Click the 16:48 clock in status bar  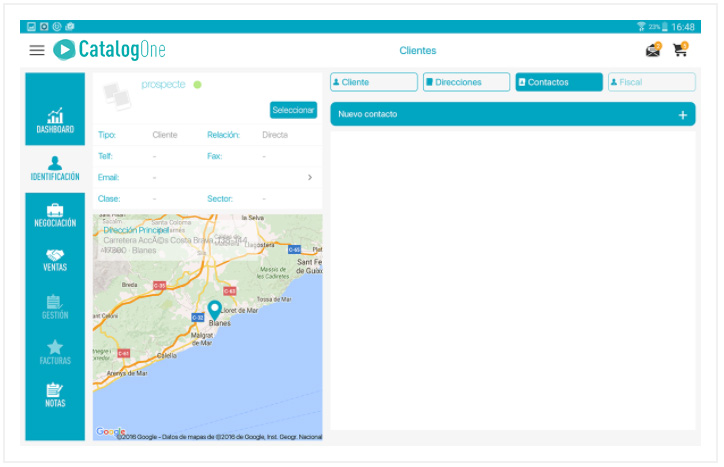683,27
